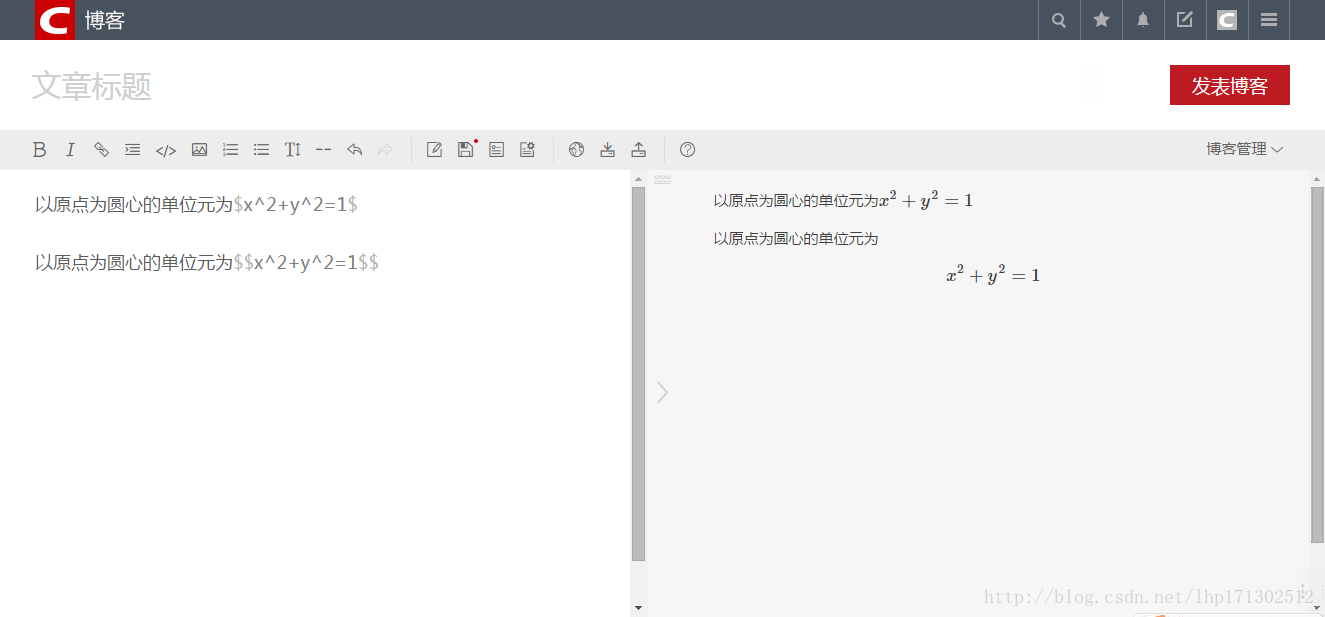The width and height of the screenshot is (1325, 617).
Task: Click the grid handle icon above the preview
Action: [x=662, y=179]
